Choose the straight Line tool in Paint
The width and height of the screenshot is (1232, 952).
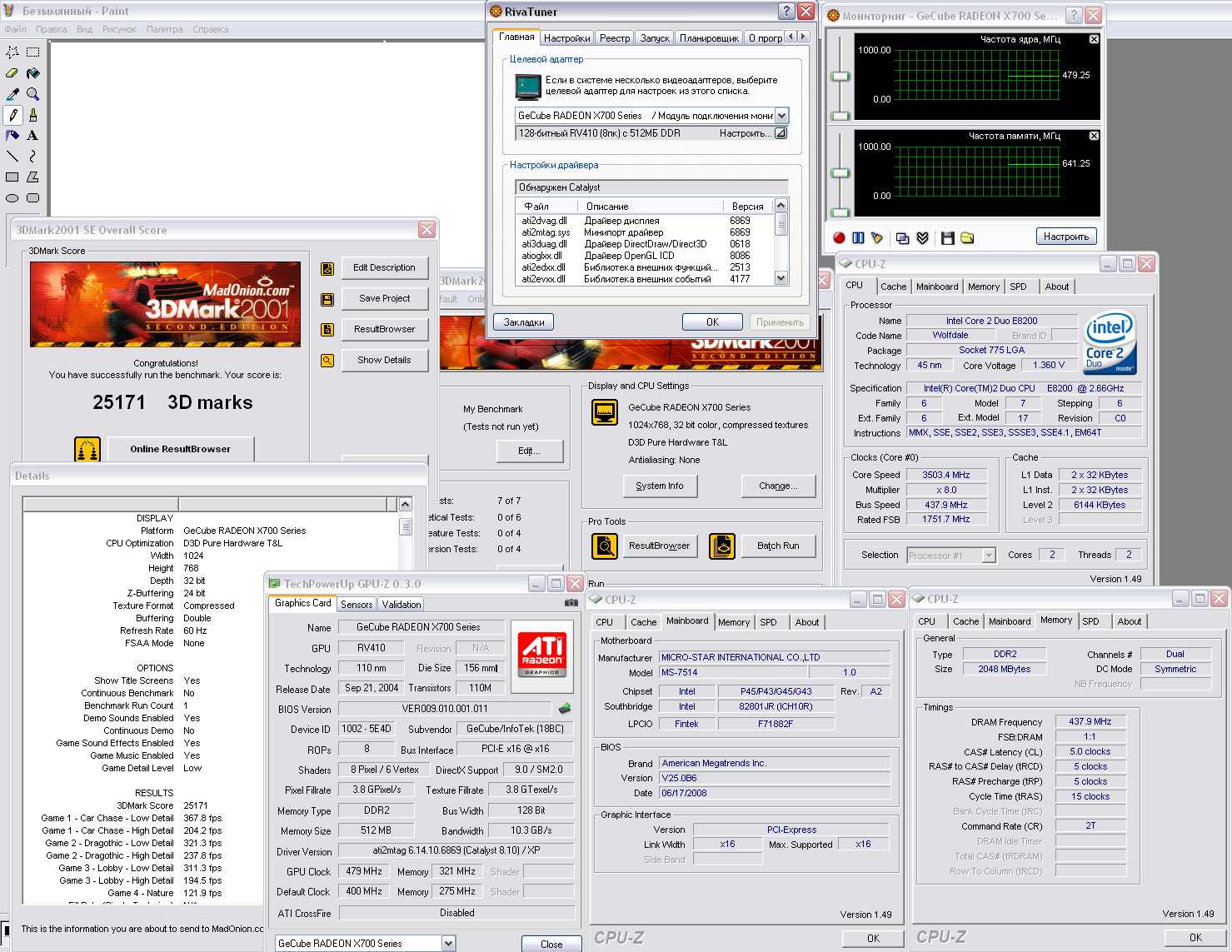coord(12,156)
